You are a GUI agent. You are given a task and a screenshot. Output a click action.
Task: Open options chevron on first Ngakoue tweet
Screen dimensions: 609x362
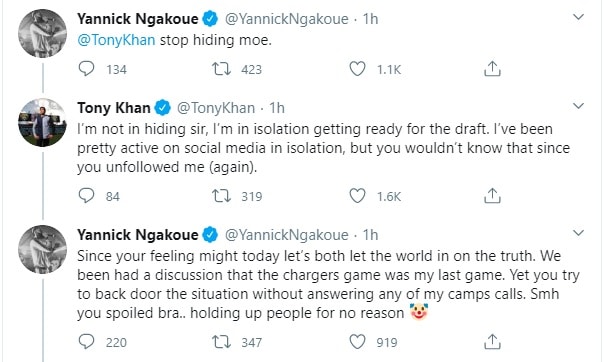coord(578,17)
